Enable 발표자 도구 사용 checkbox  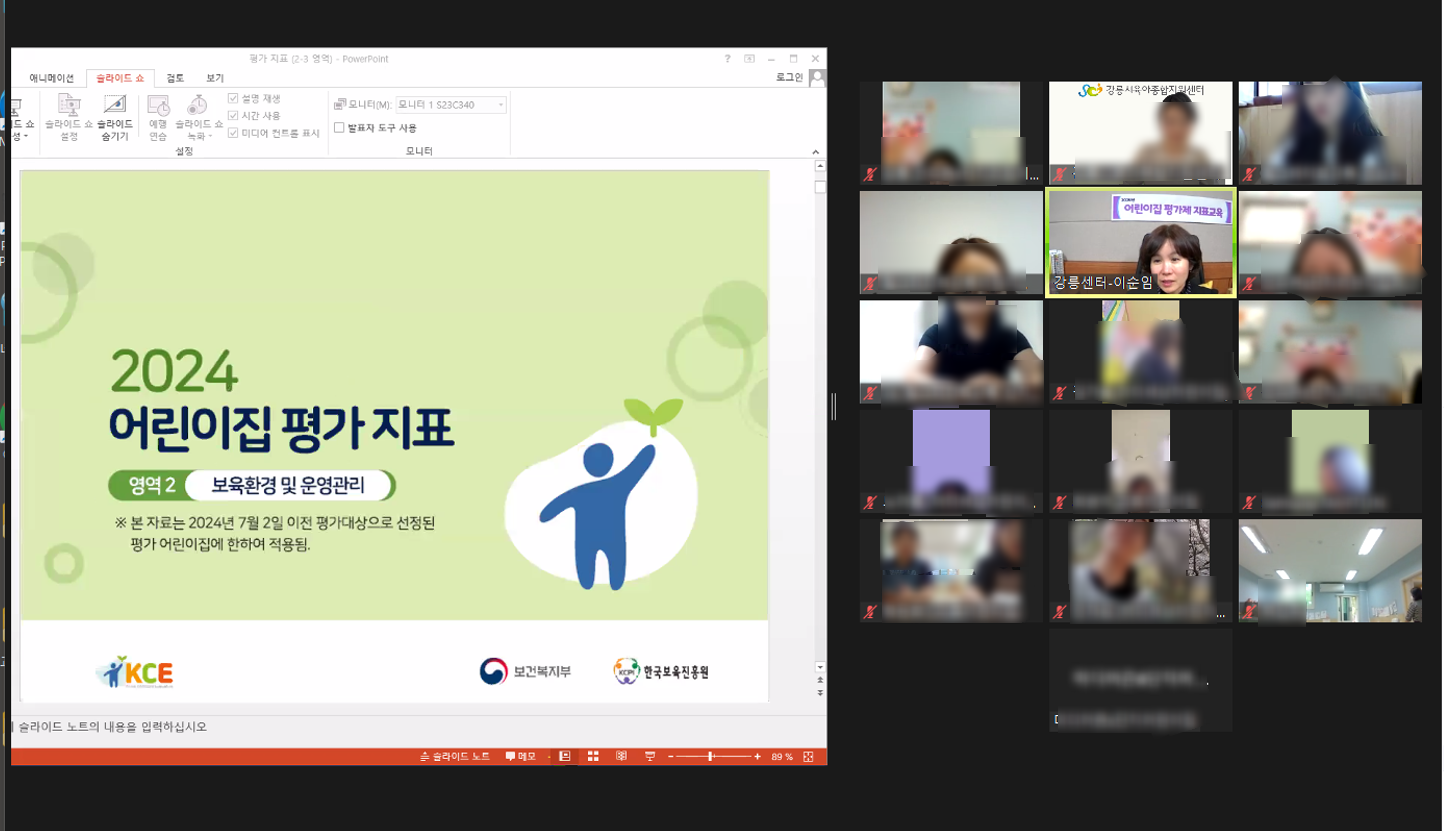pos(339,128)
